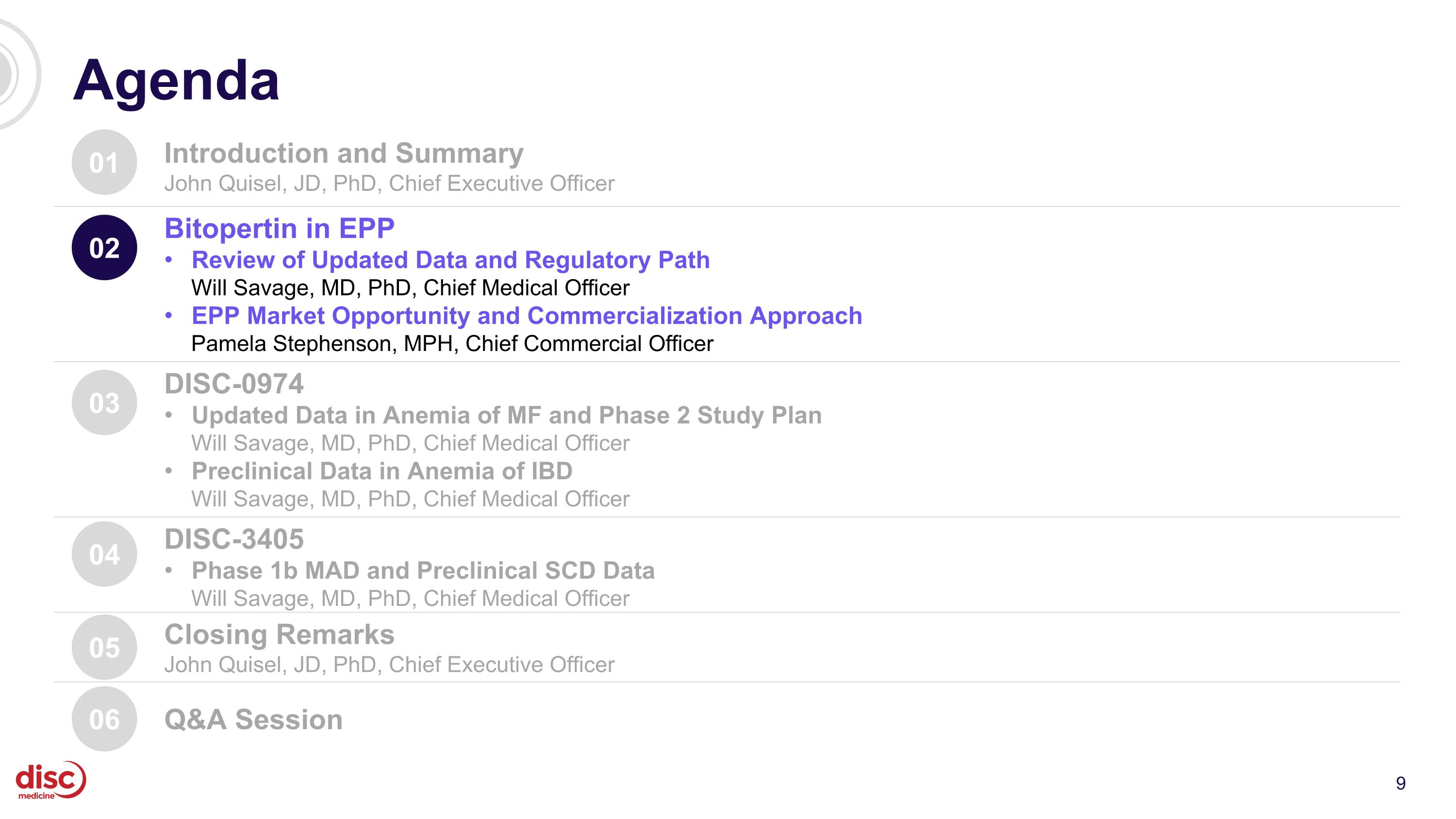This screenshot has width=1456, height=819.
Task: Click the dark 02 circle badge
Action: coord(104,248)
